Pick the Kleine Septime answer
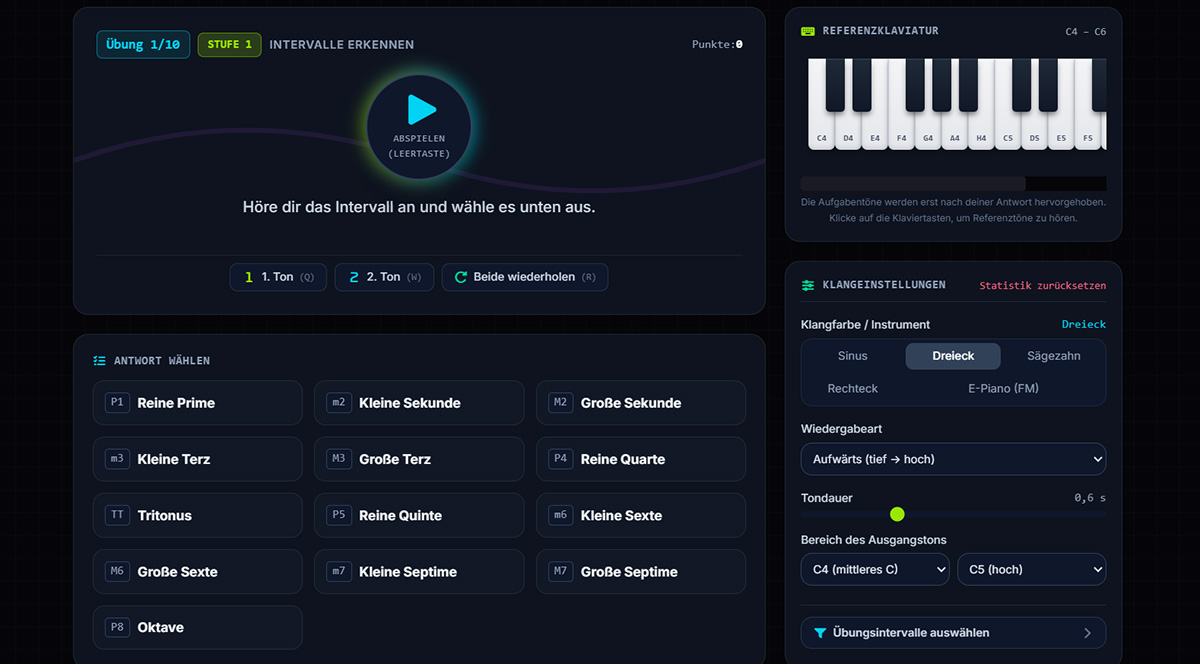This screenshot has height=664, width=1200. [x=419, y=571]
